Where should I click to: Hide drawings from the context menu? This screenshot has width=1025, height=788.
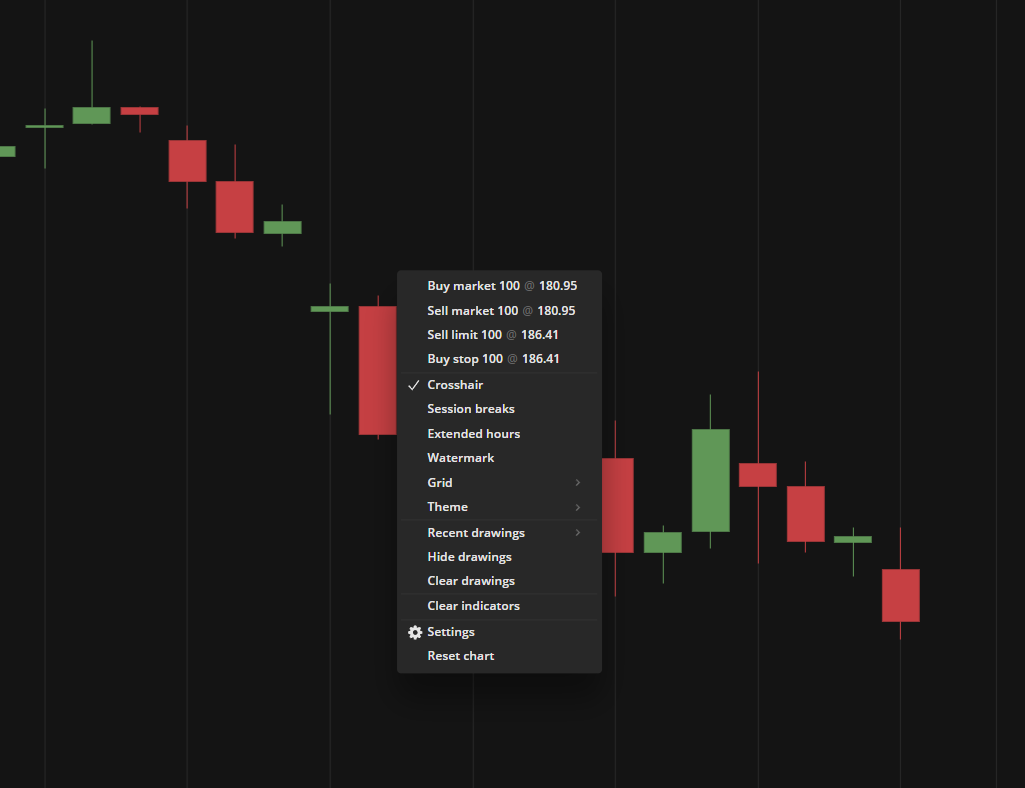[x=499, y=557]
